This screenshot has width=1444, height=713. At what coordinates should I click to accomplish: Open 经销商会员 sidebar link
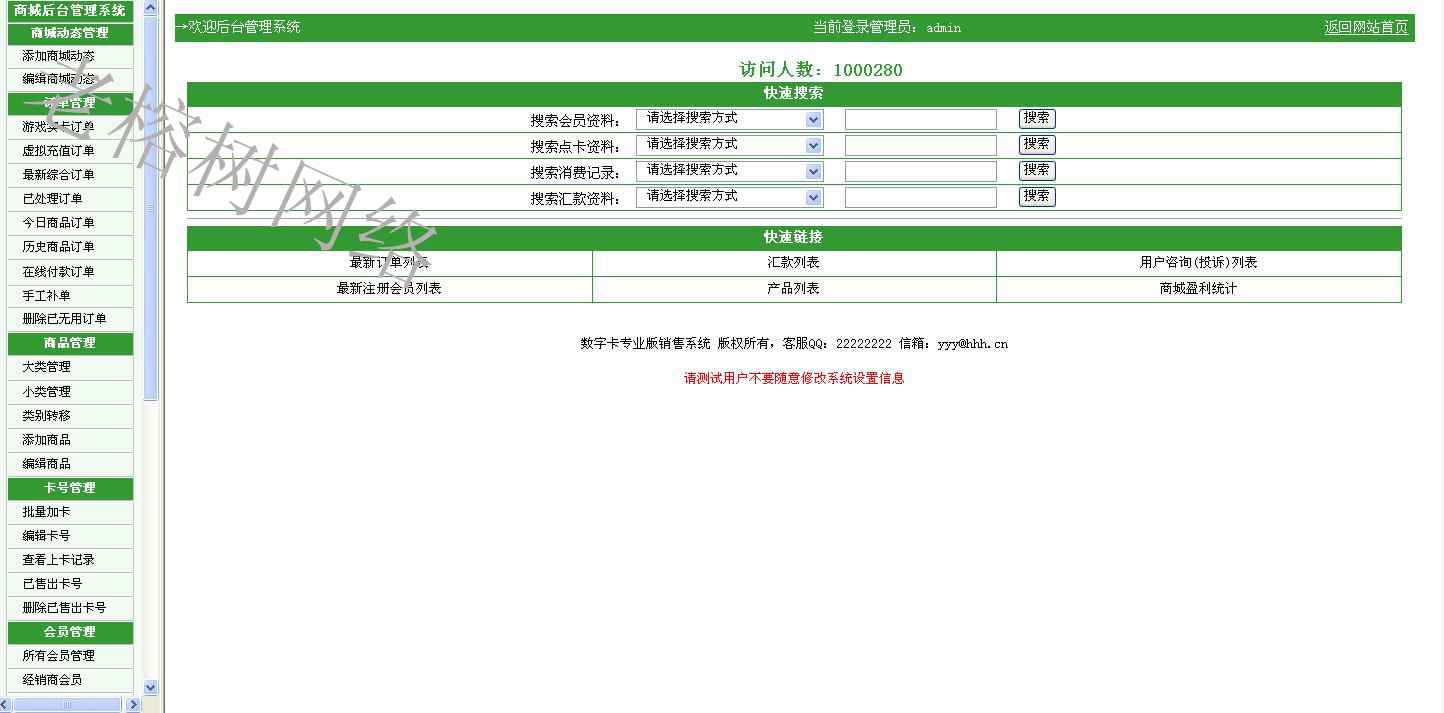pos(53,680)
